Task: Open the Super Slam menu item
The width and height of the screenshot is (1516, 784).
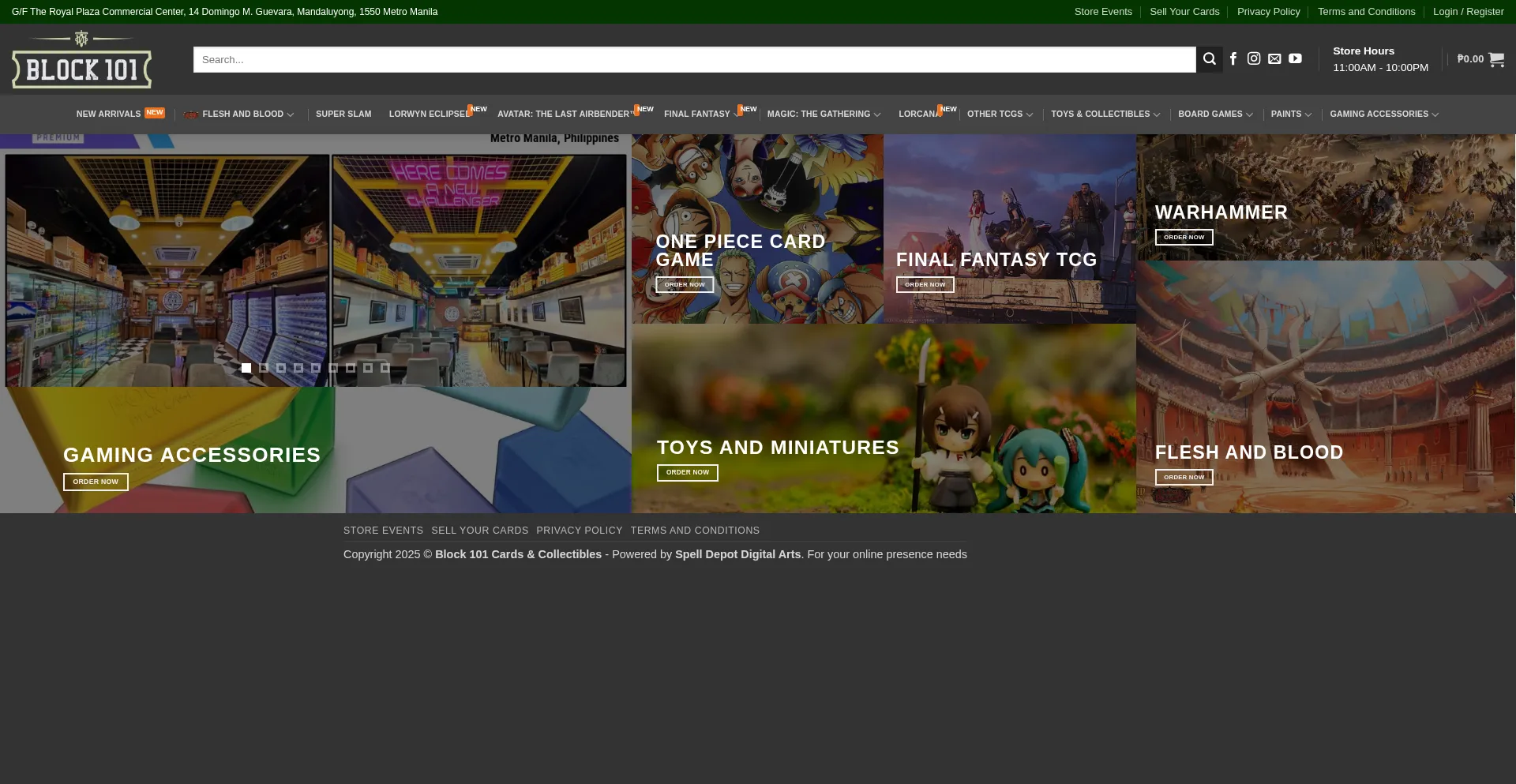Action: pyautogui.click(x=343, y=114)
